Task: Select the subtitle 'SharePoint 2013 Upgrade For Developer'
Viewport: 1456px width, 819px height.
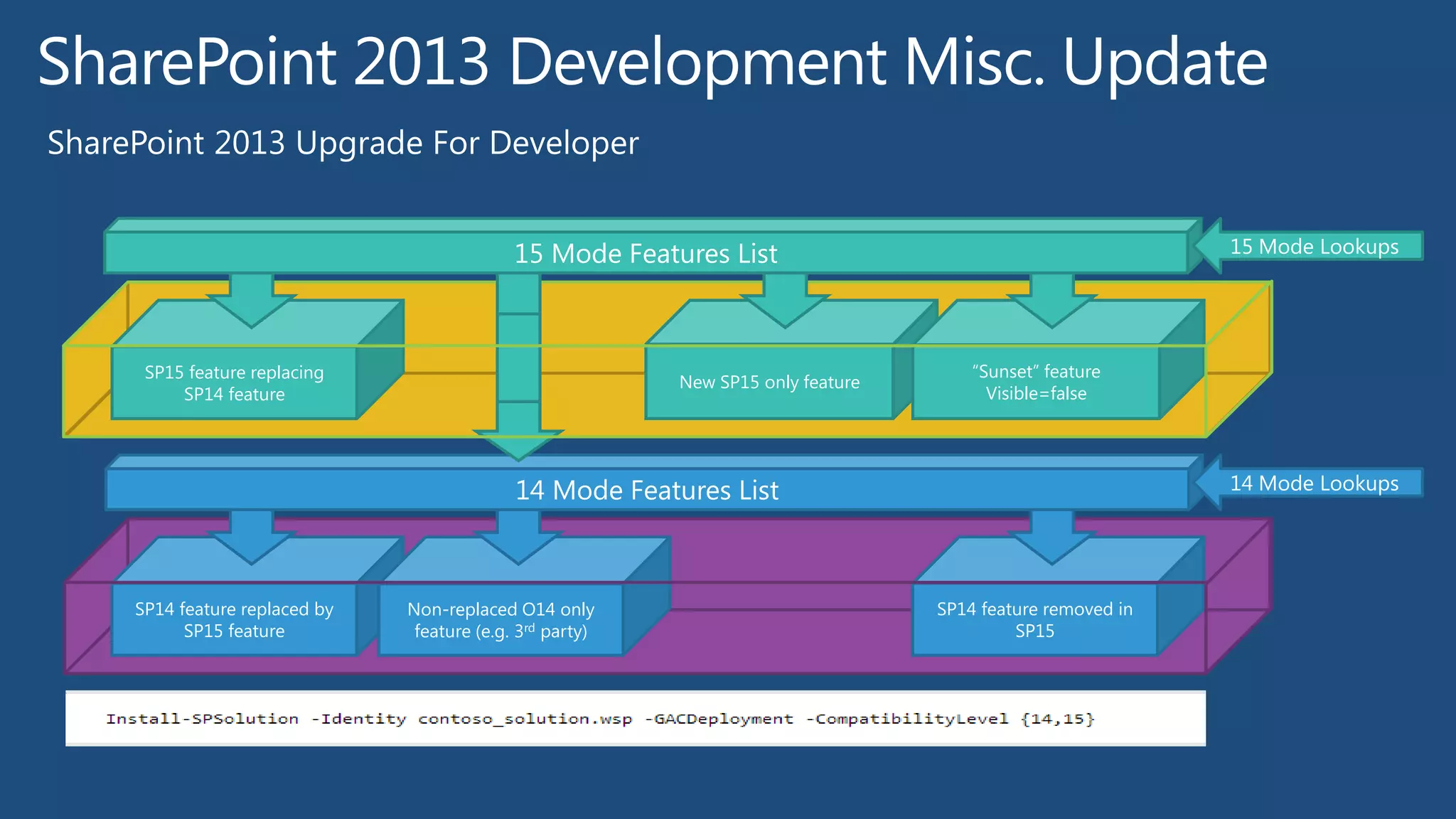Action: (x=343, y=143)
